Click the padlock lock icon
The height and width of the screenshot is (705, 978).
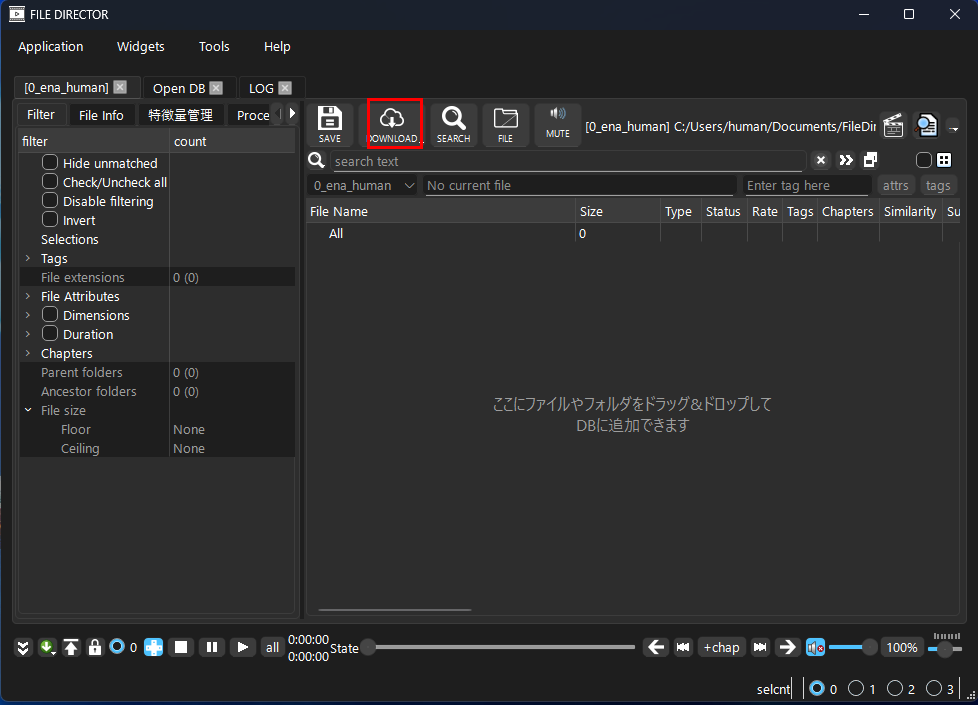click(x=95, y=647)
